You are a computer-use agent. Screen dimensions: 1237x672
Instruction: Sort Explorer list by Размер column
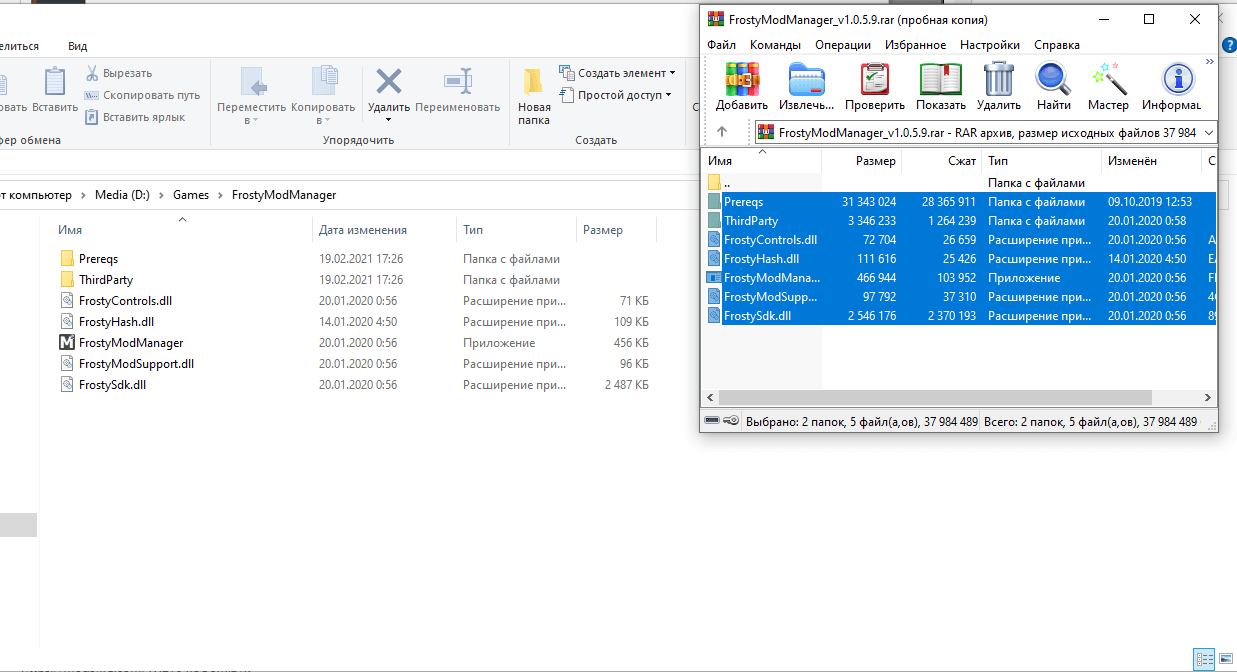click(x=603, y=230)
